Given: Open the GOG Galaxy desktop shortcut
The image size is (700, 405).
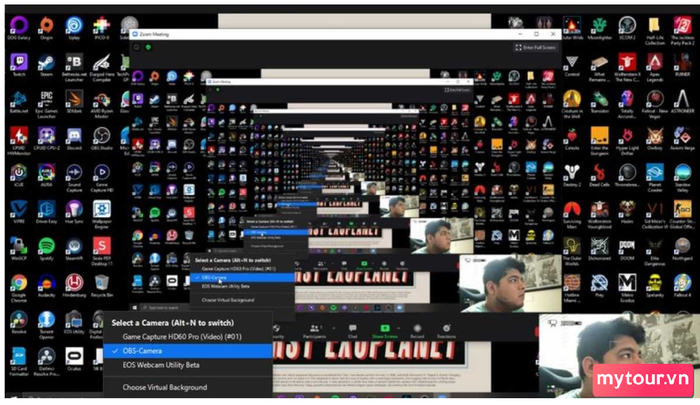Looking at the screenshot, I should (19, 28).
